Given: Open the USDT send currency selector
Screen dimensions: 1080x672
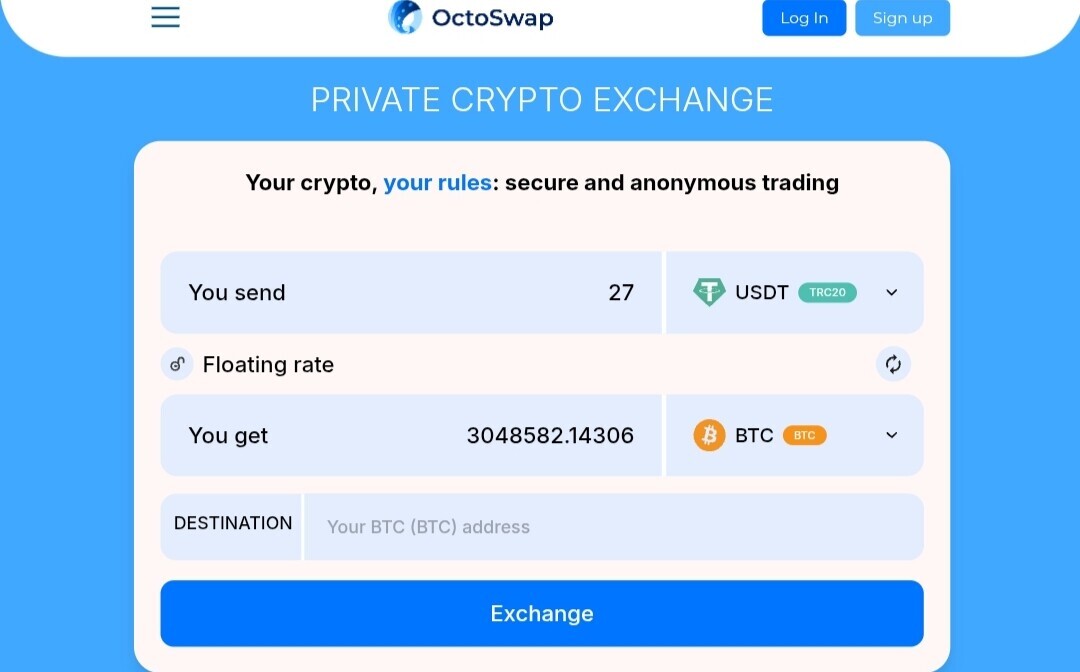Looking at the screenshot, I should coord(795,292).
